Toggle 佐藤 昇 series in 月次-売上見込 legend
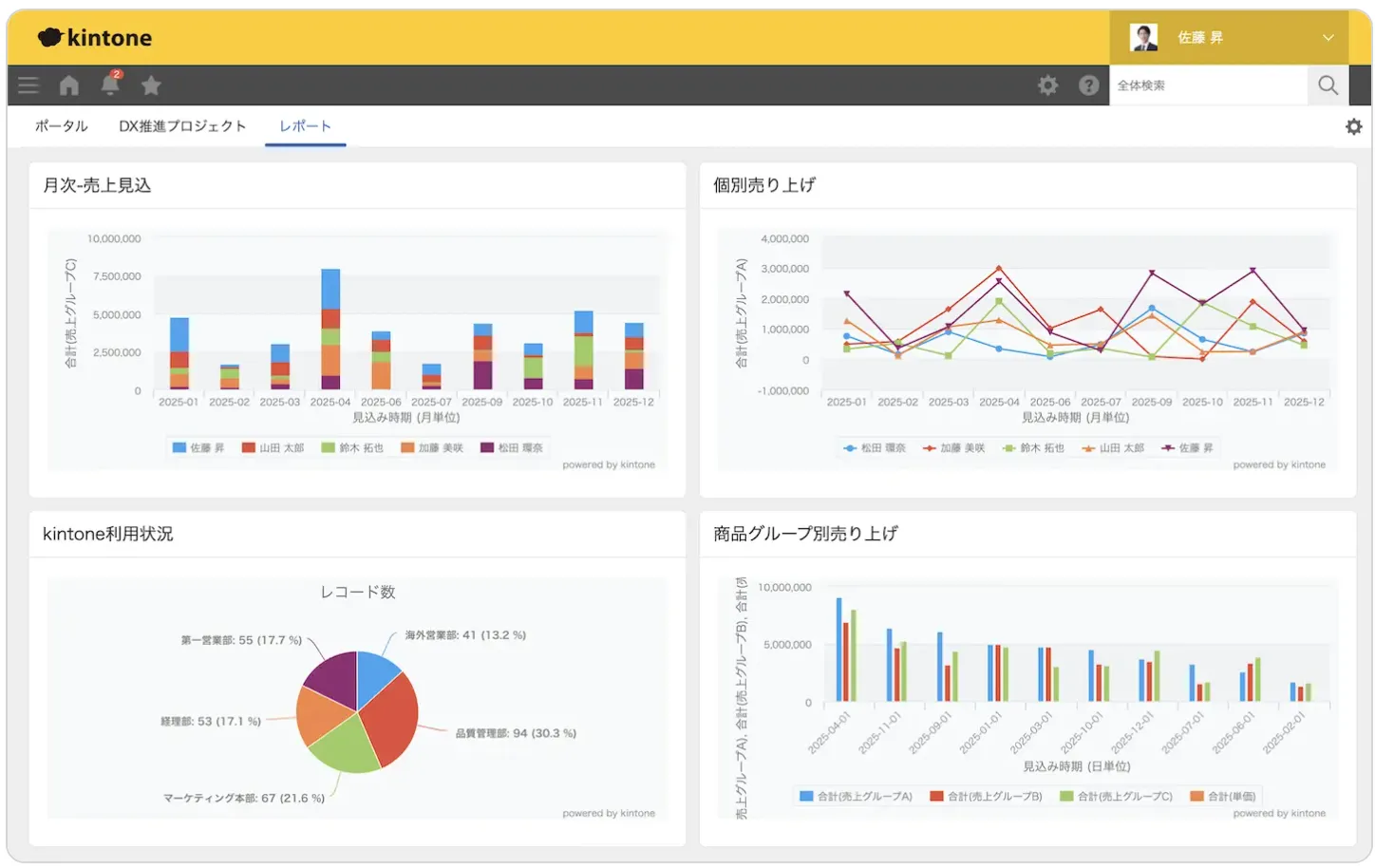The image size is (1375, 868). (198, 447)
